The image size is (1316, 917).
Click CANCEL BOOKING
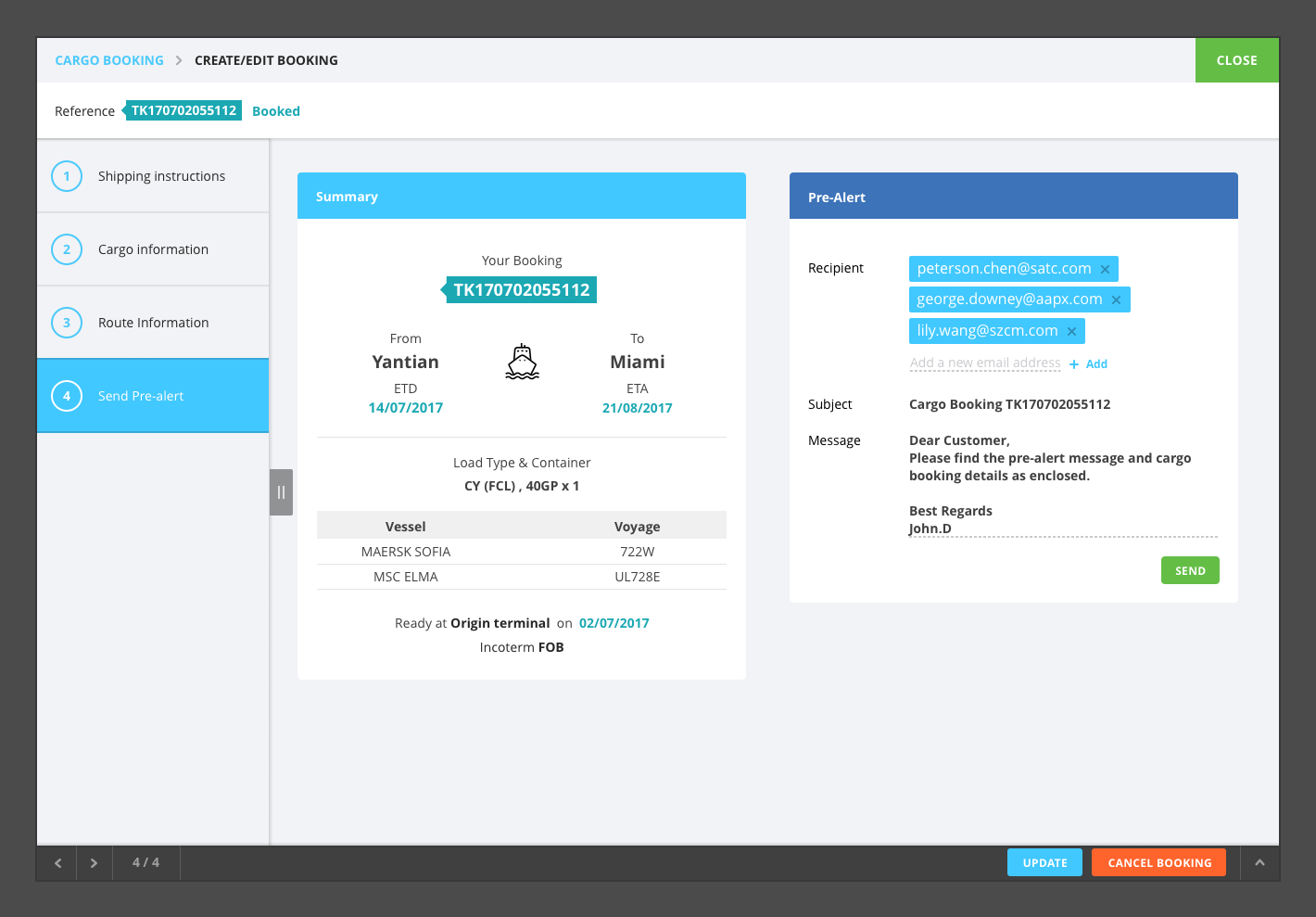coord(1158,862)
